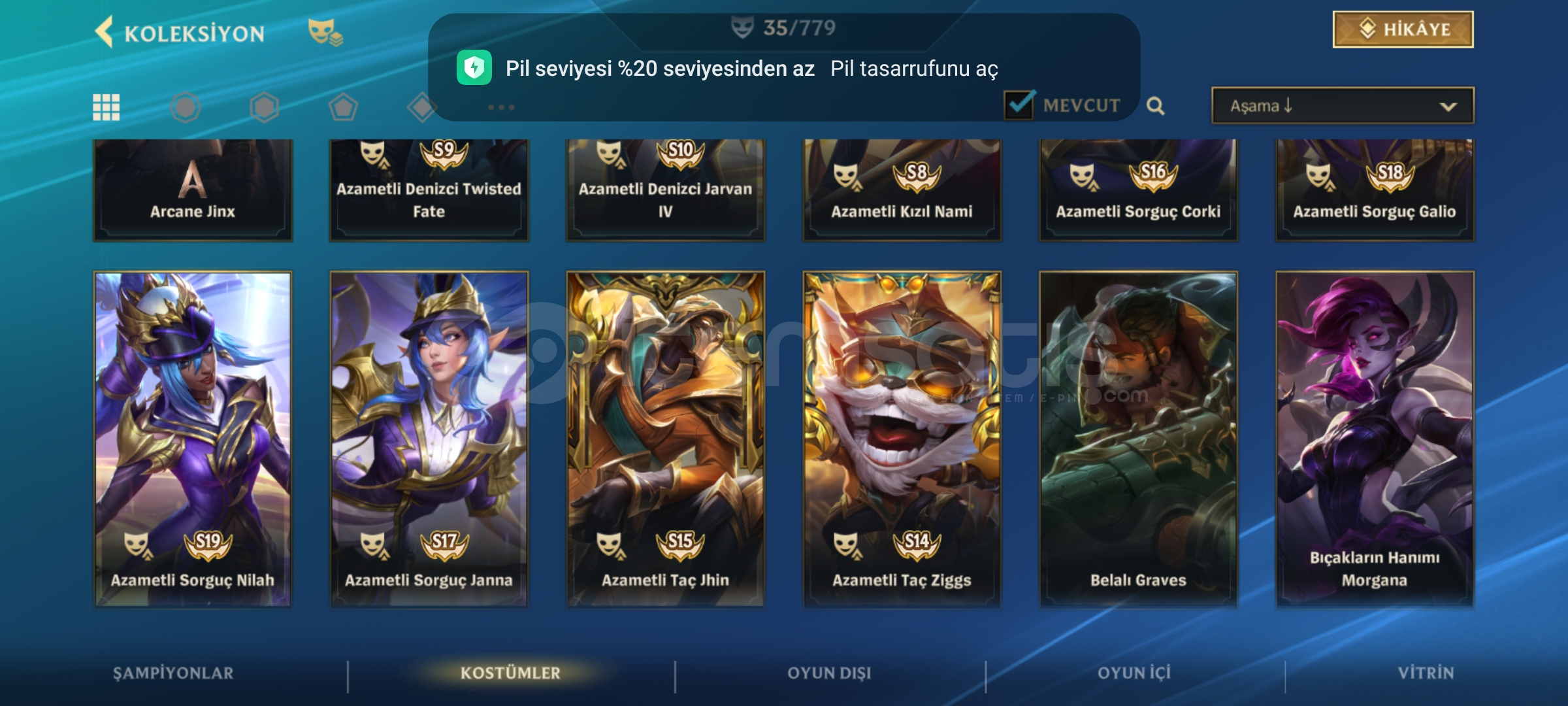Open the VİTRİN tab
This screenshot has width=1568, height=706.
1426,673
